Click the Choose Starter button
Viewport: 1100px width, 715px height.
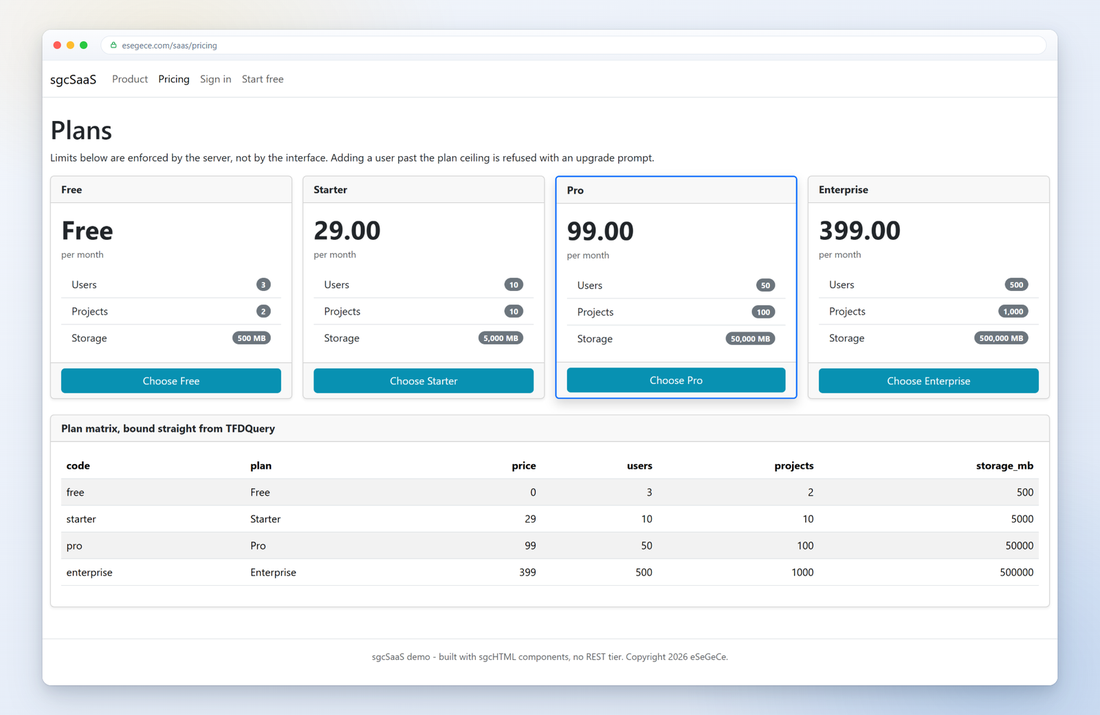424,381
